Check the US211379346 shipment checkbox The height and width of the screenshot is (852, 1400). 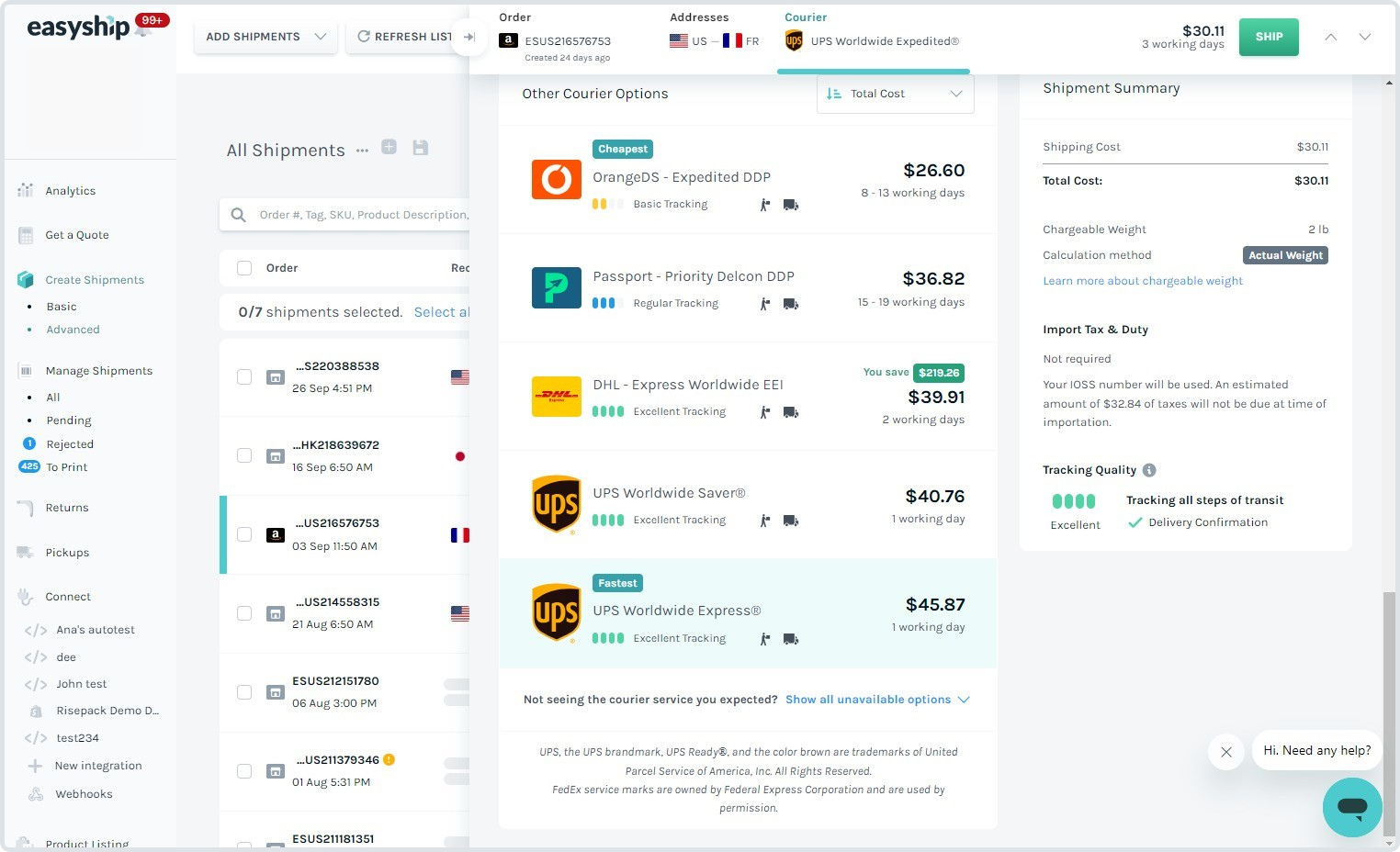coord(244,771)
